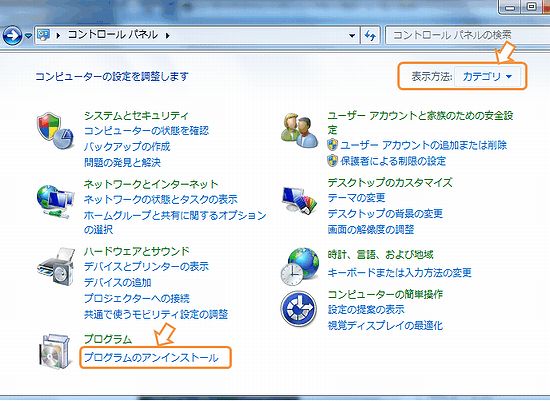The height and width of the screenshot is (401, 550).
Task: Open ユーザー アカウントの追加または削除 link
Action: point(424,145)
